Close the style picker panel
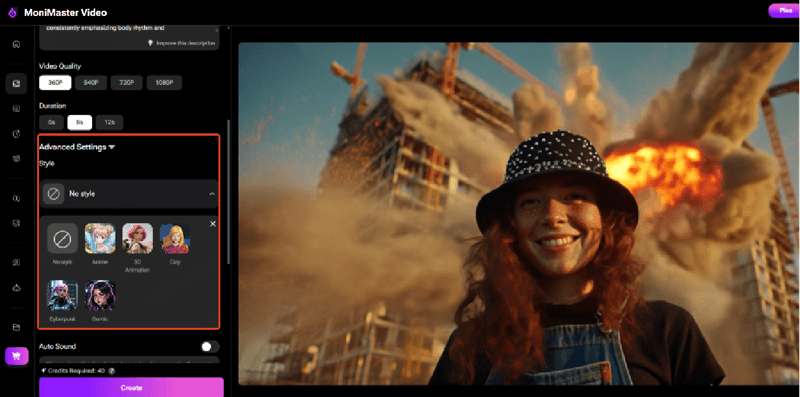This screenshot has height=397, width=800. coord(213,224)
